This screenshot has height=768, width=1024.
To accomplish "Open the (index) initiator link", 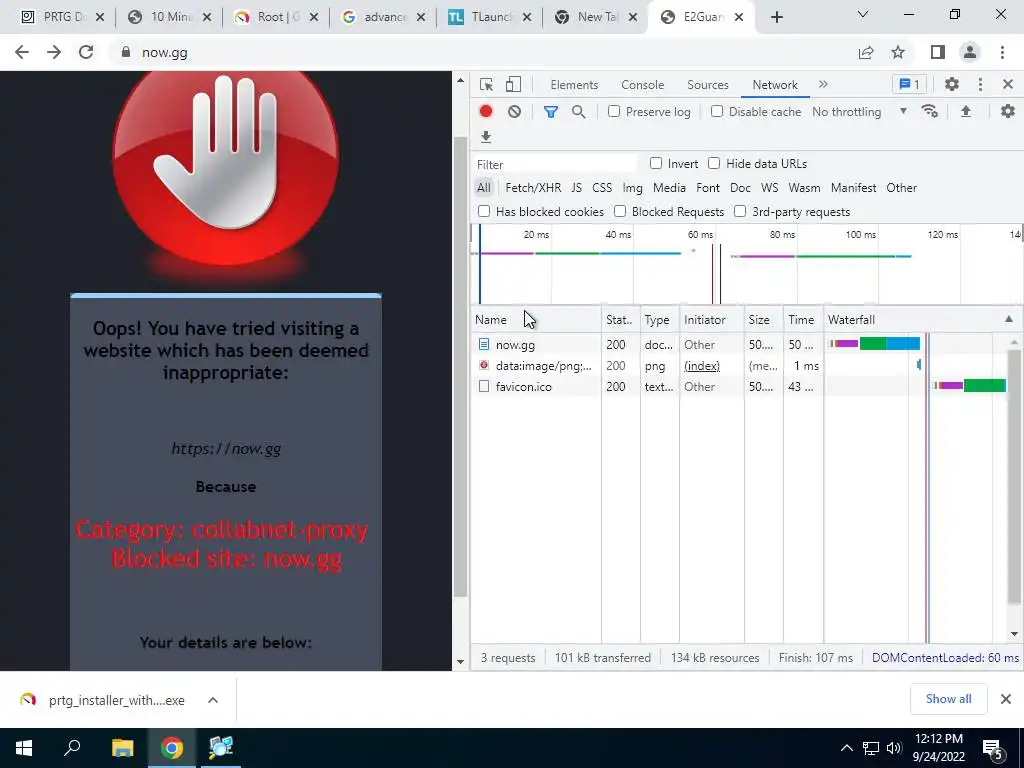I will [702, 366].
